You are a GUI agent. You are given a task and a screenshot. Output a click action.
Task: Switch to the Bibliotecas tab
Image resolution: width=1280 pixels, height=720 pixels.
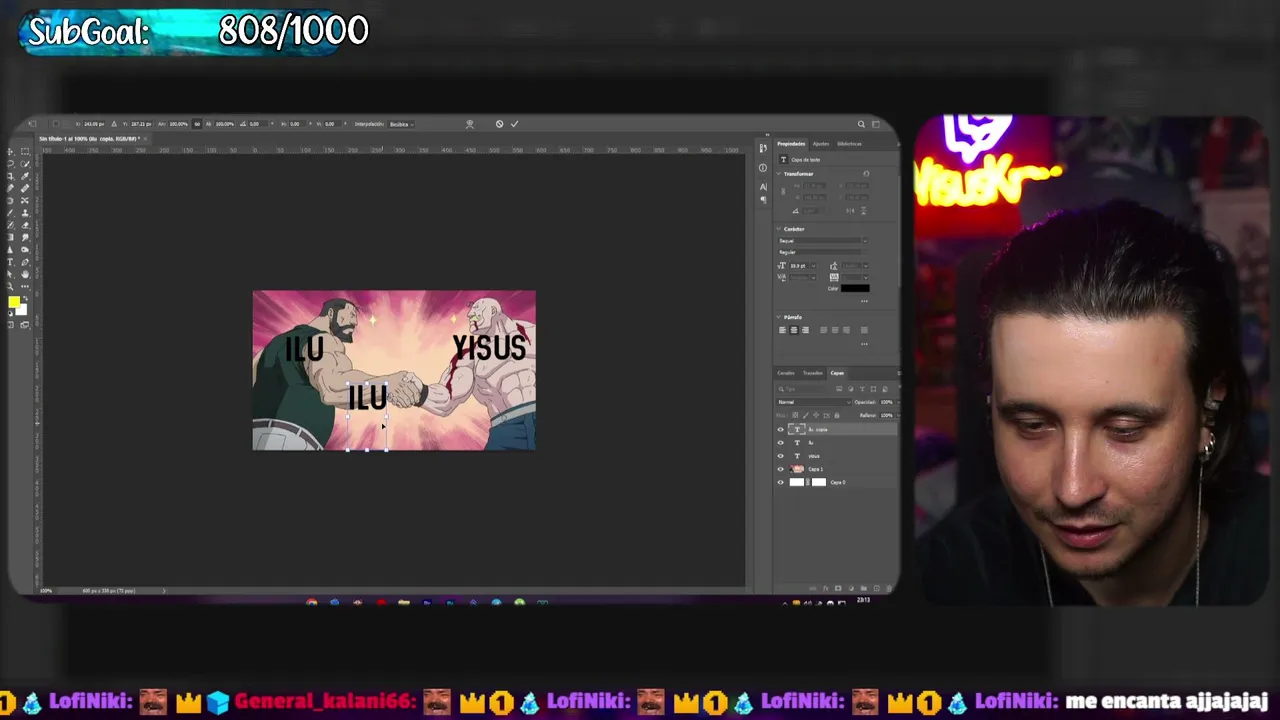point(850,144)
